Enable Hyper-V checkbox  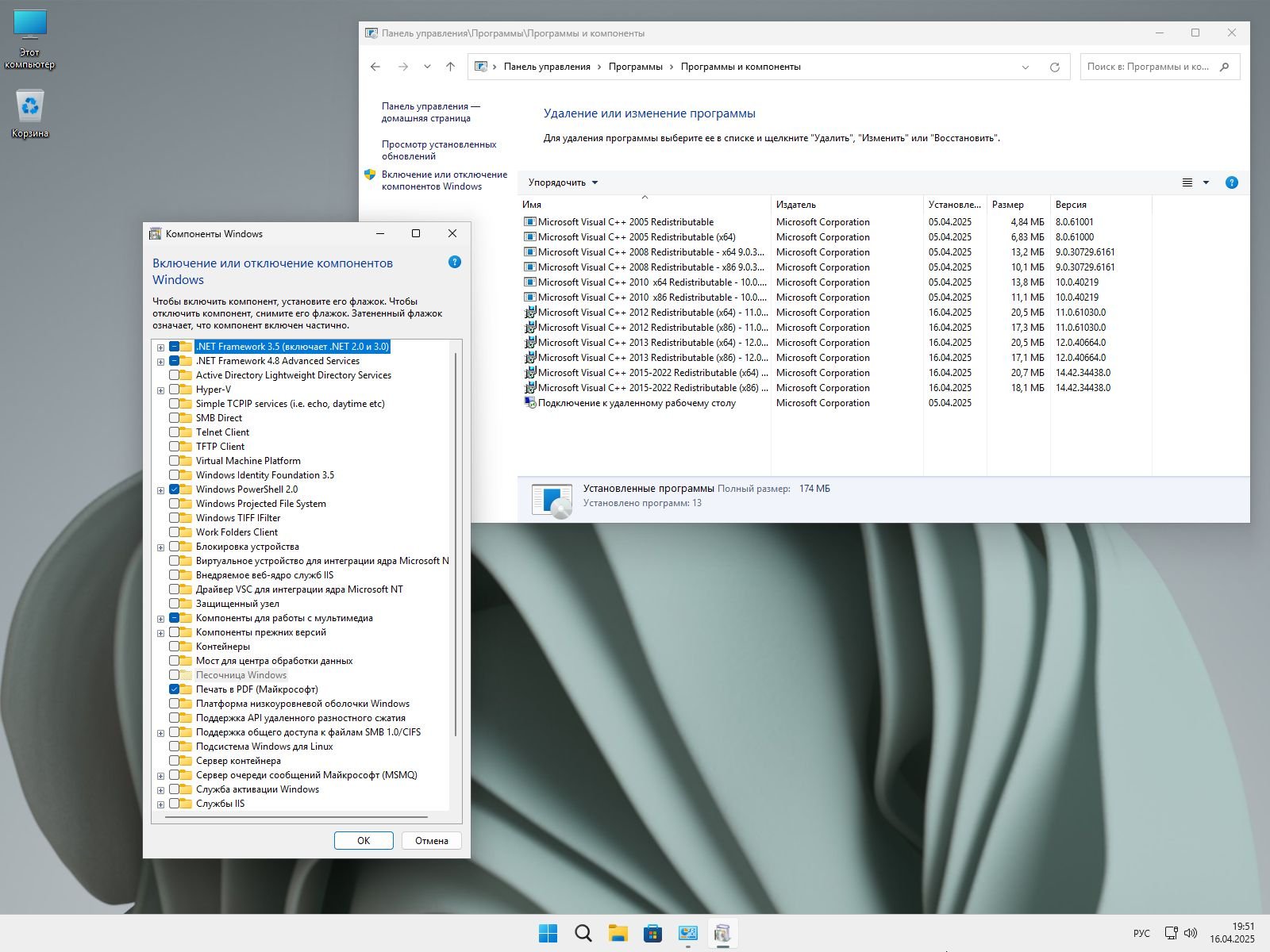click(x=174, y=390)
